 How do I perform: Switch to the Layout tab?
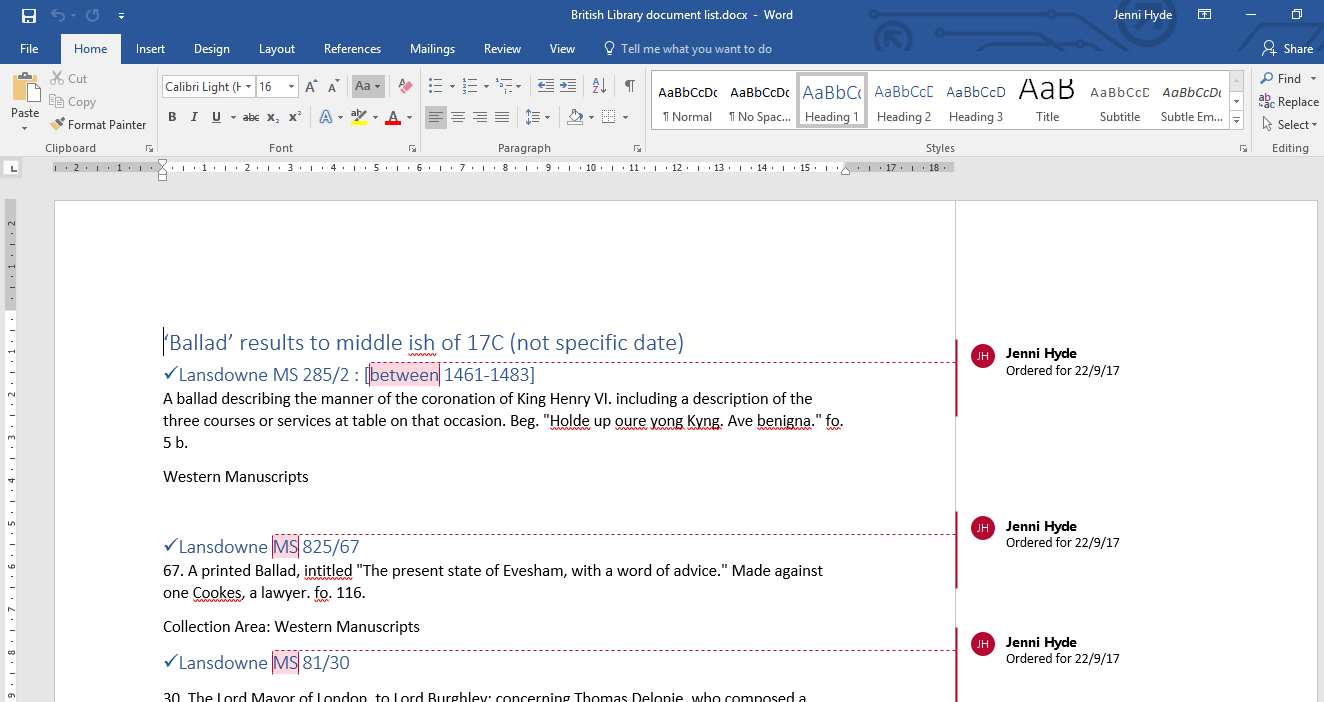point(276,49)
